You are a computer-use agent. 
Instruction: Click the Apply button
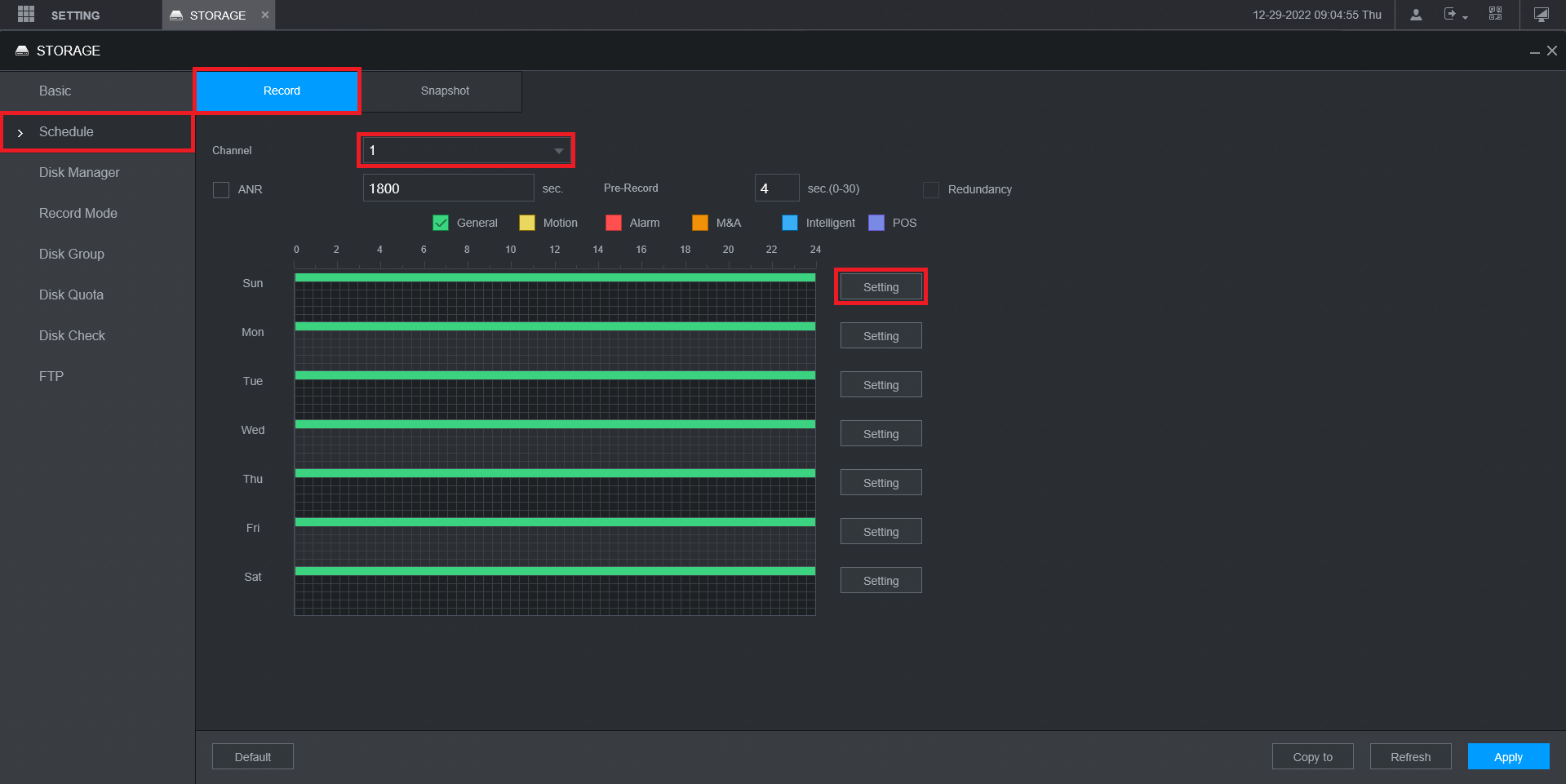pyautogui.click(x=1508, y=756)
